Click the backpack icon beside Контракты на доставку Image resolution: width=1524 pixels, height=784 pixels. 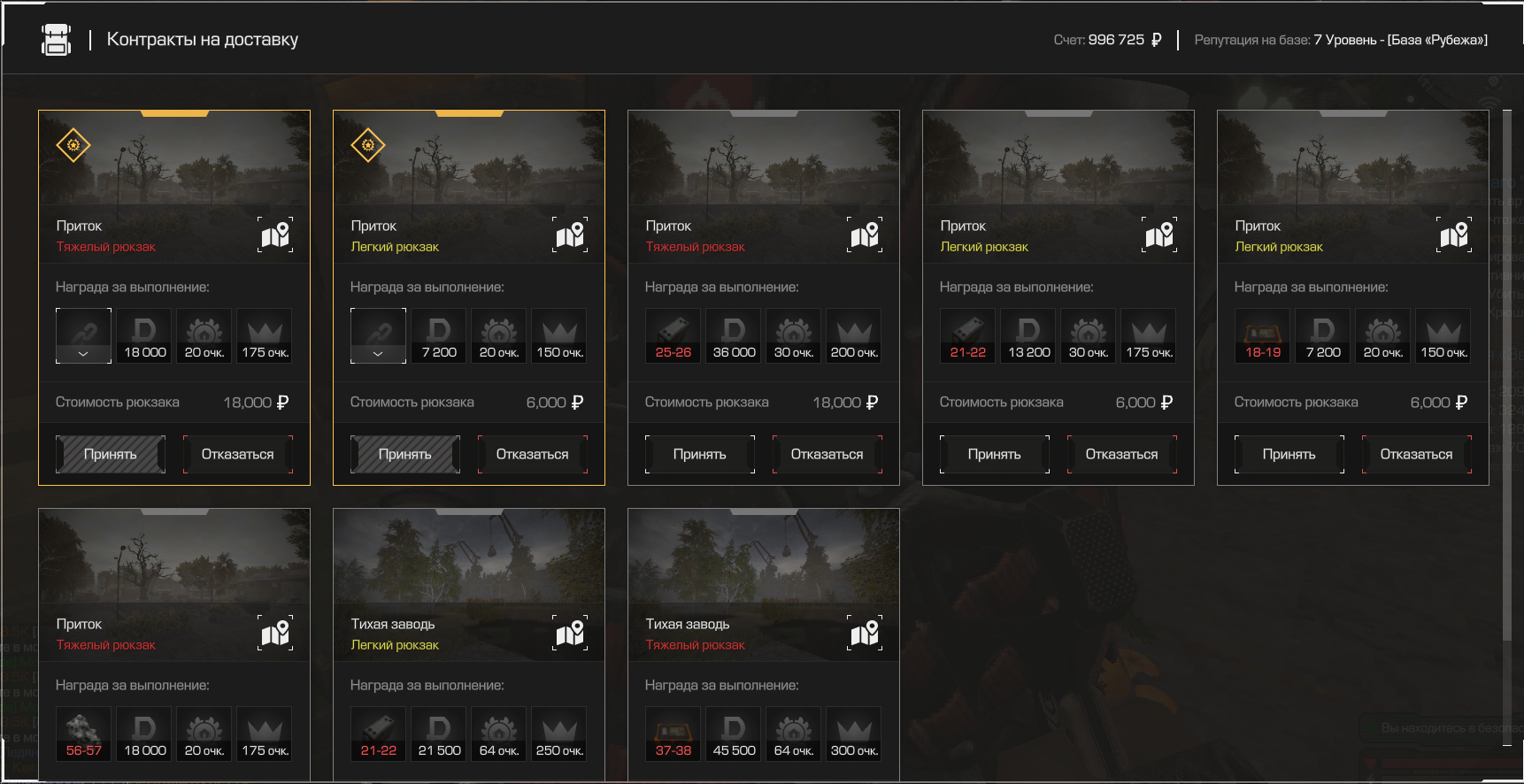(56, 40)
